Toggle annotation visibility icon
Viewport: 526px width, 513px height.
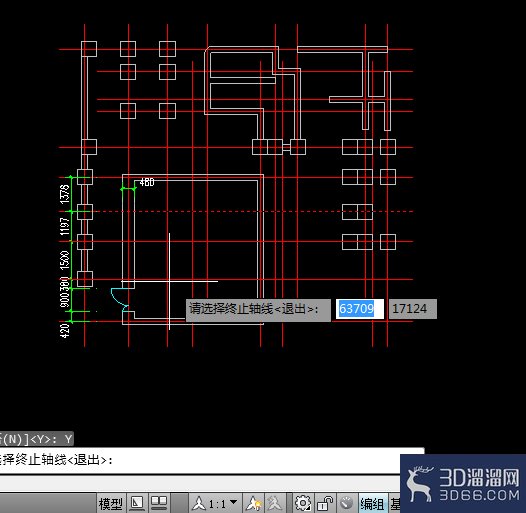[x=254, y=504]
